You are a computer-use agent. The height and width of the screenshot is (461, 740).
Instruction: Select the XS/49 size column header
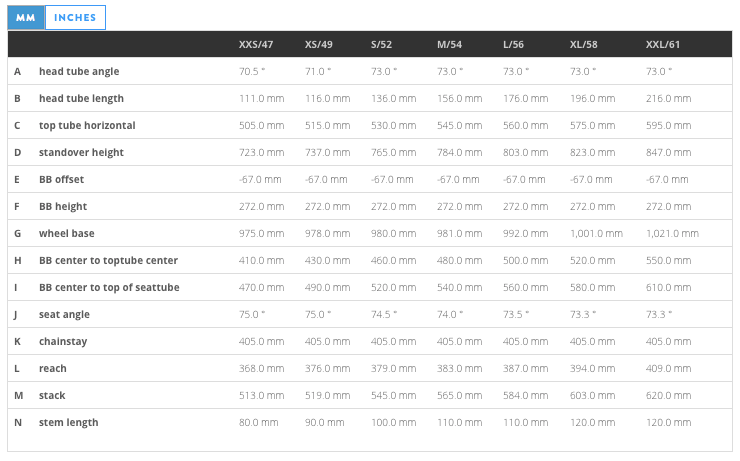[319, 45]
